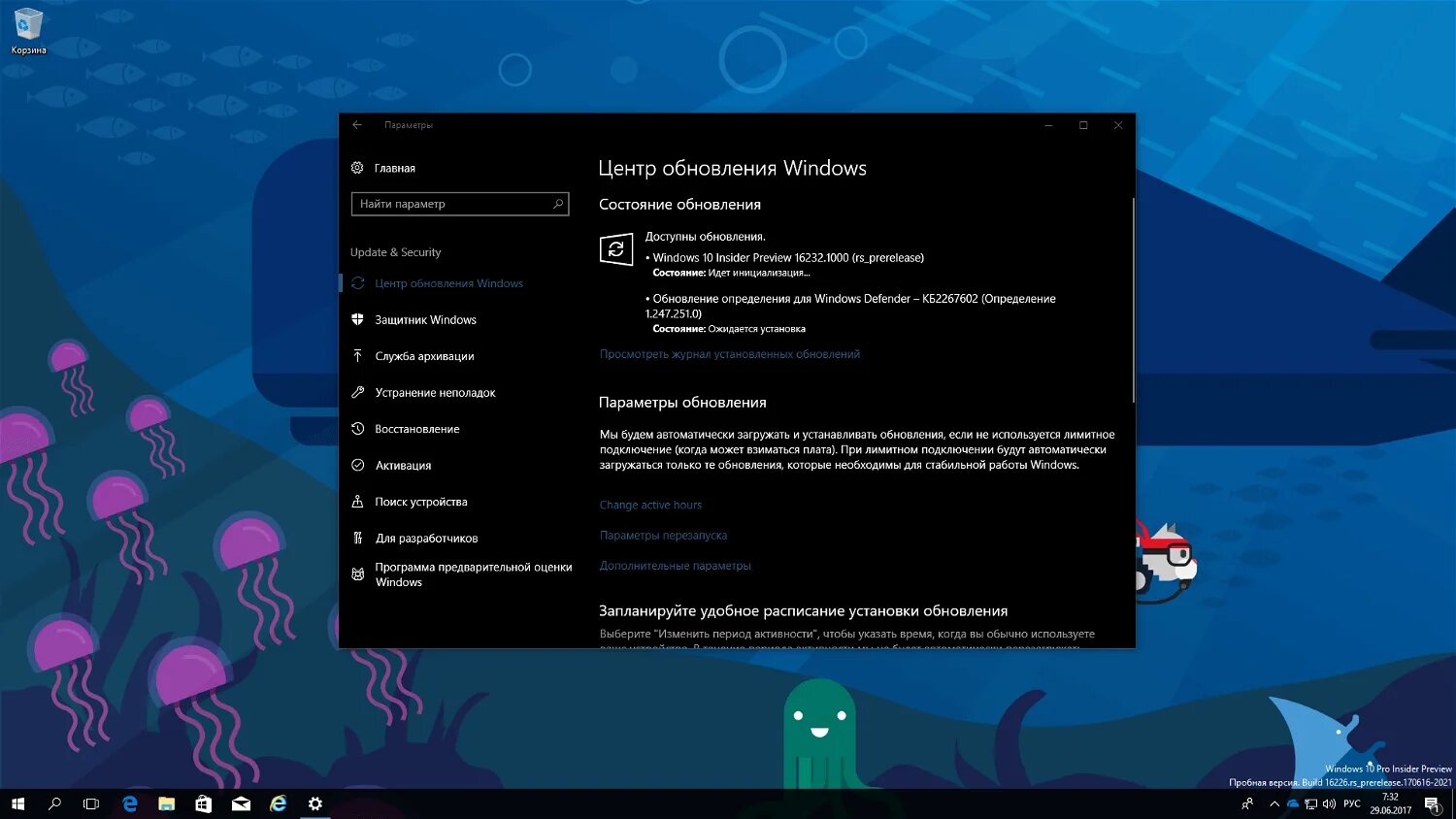Open File Explorer from taskbar
This screenshot has height=819, width=1456.
(167, 803)
